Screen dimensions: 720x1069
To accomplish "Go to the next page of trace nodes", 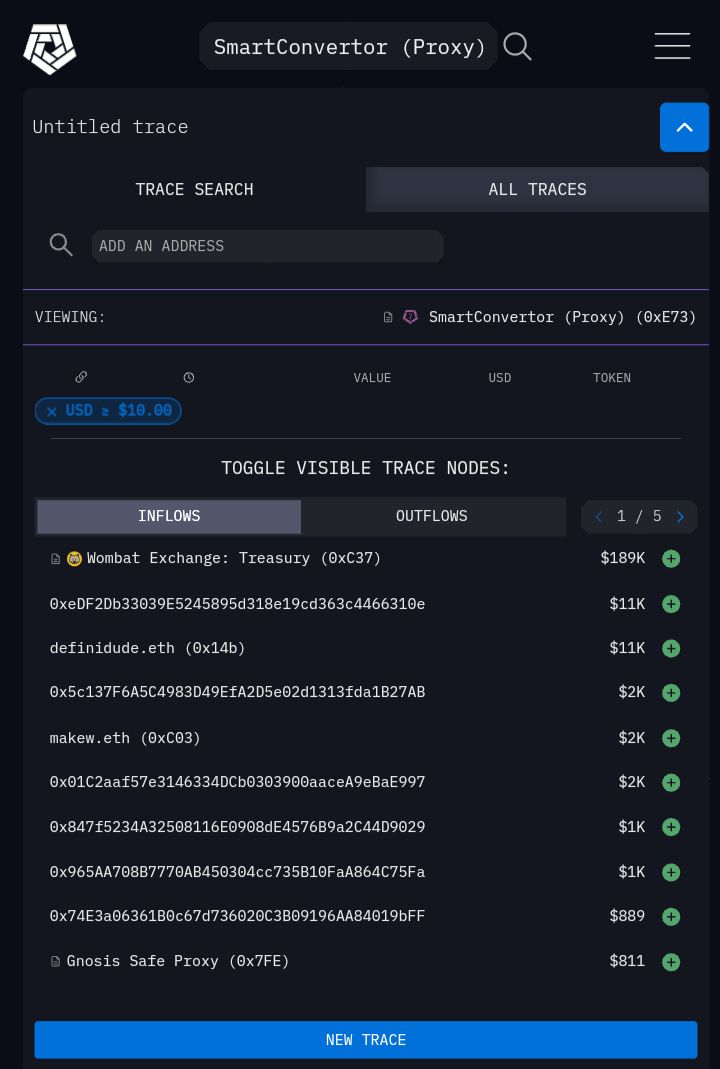I will click(680, 517).
